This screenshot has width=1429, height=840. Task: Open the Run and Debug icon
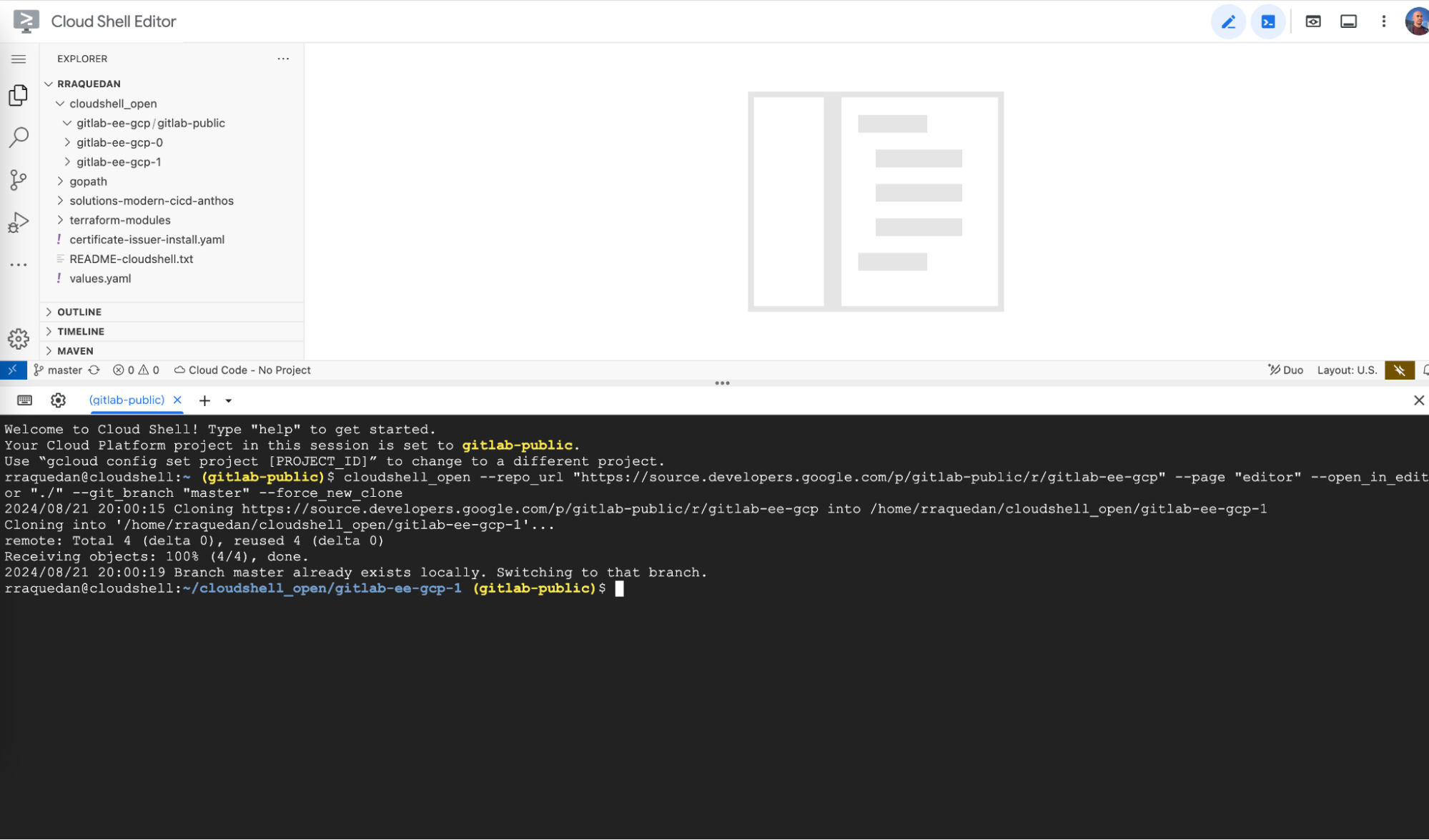tap(18, 221)
